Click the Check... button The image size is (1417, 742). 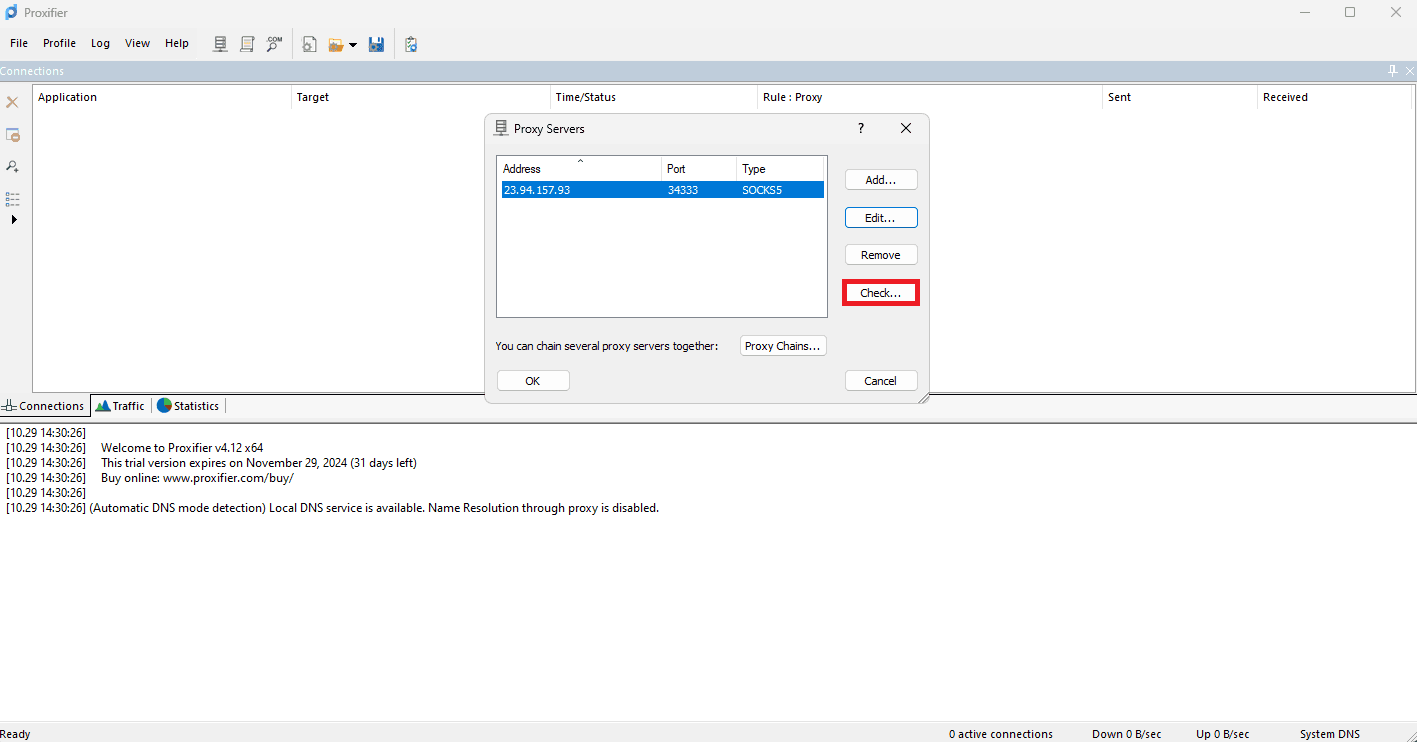click(880, 293)
